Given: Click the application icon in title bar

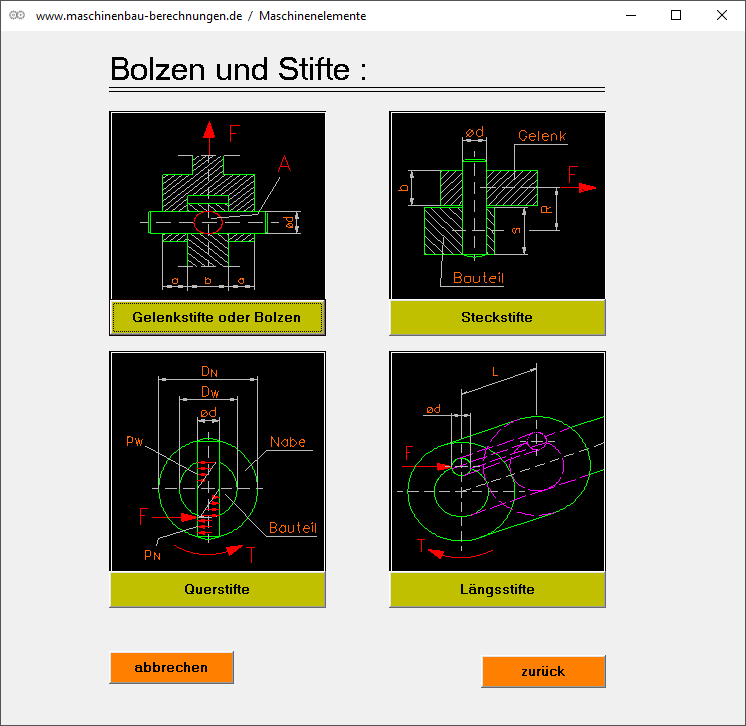Looking at the screenshot, I should click(x=16, y=16).
